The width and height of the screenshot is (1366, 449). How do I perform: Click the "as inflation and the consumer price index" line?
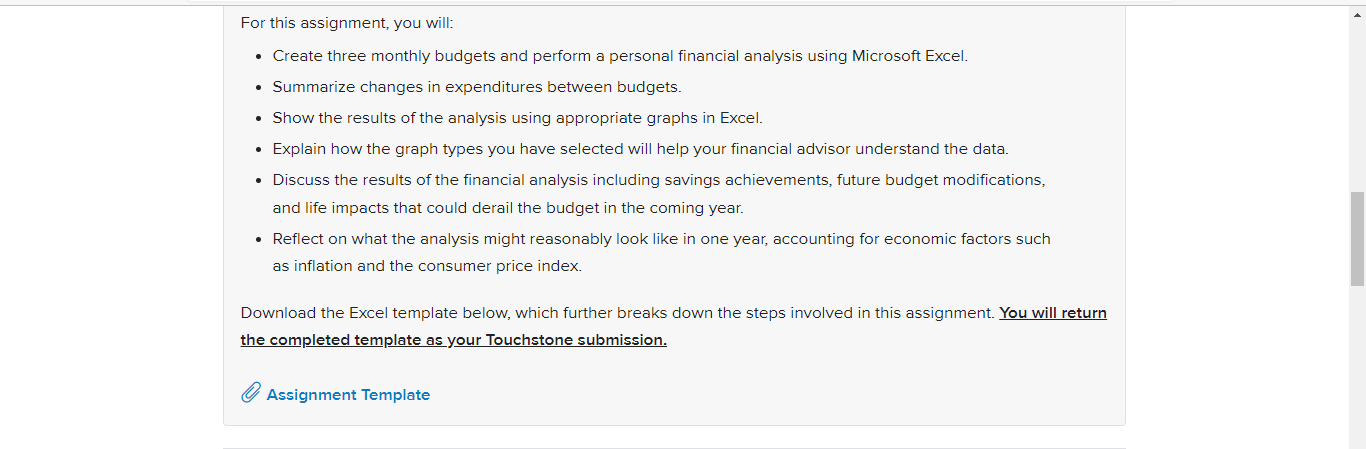pyautogui.click(x=427, y=266)
